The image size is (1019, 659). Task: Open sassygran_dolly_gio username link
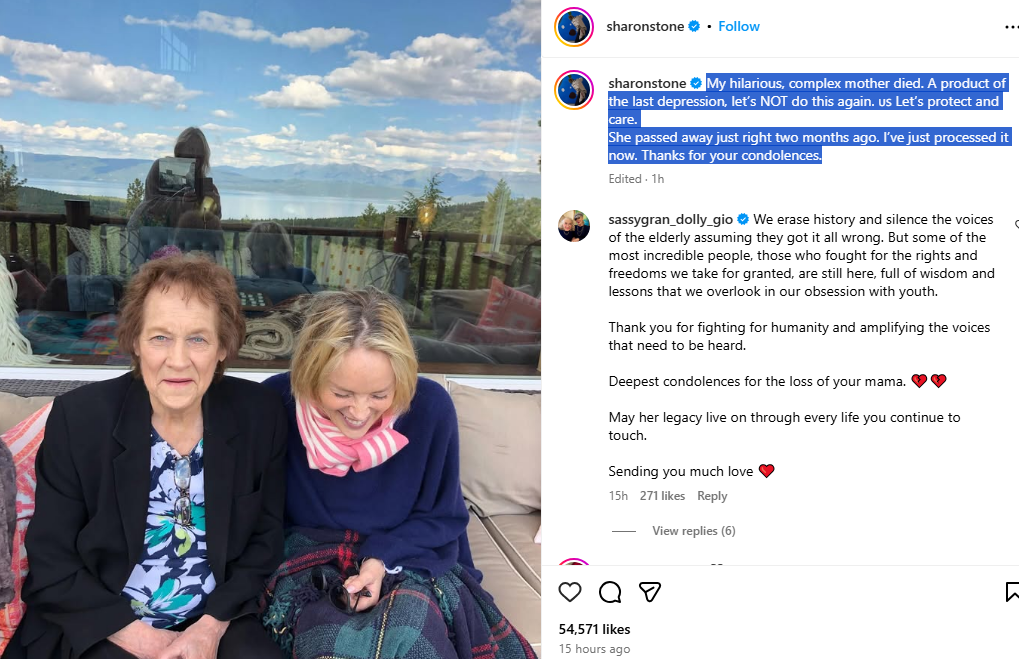click(670, 220)
